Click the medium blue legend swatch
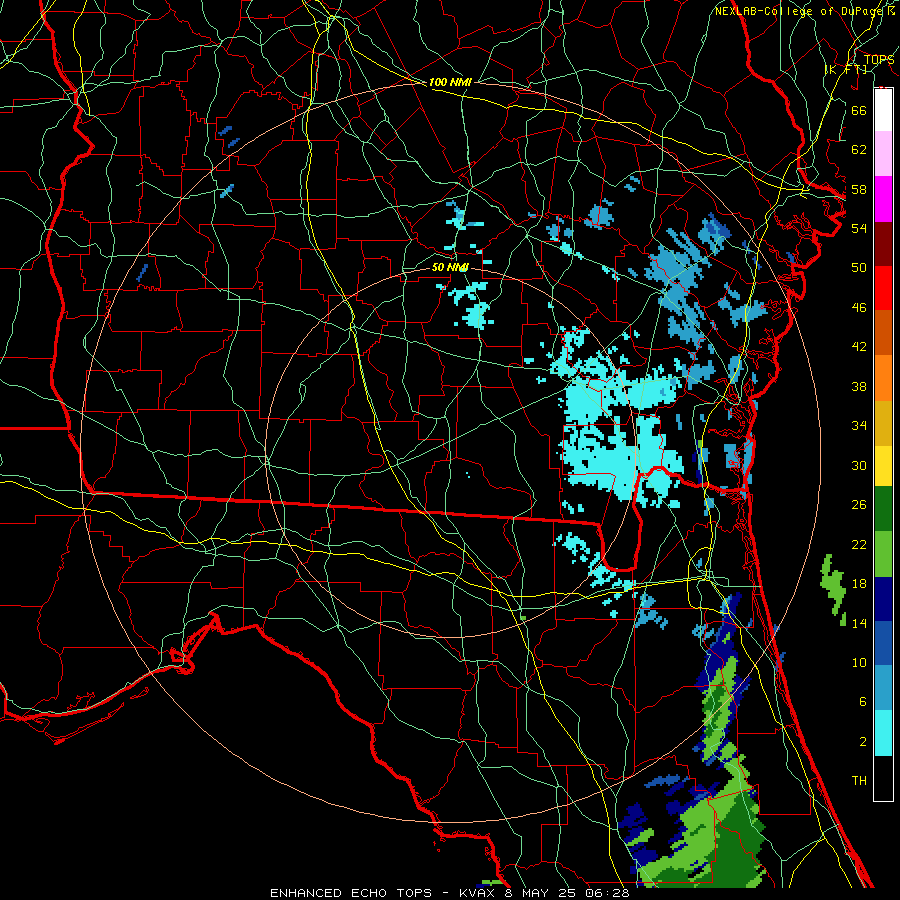900x900 pixels. [x=883, y=643]
